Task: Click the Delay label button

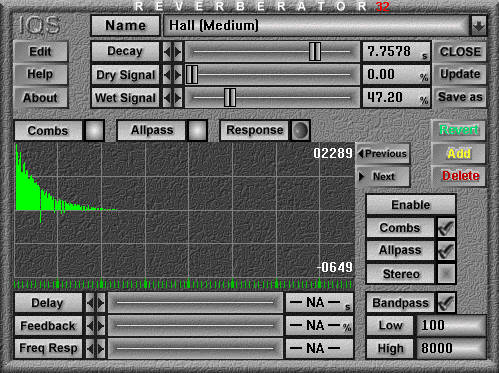Action: [x=48, y=303]
